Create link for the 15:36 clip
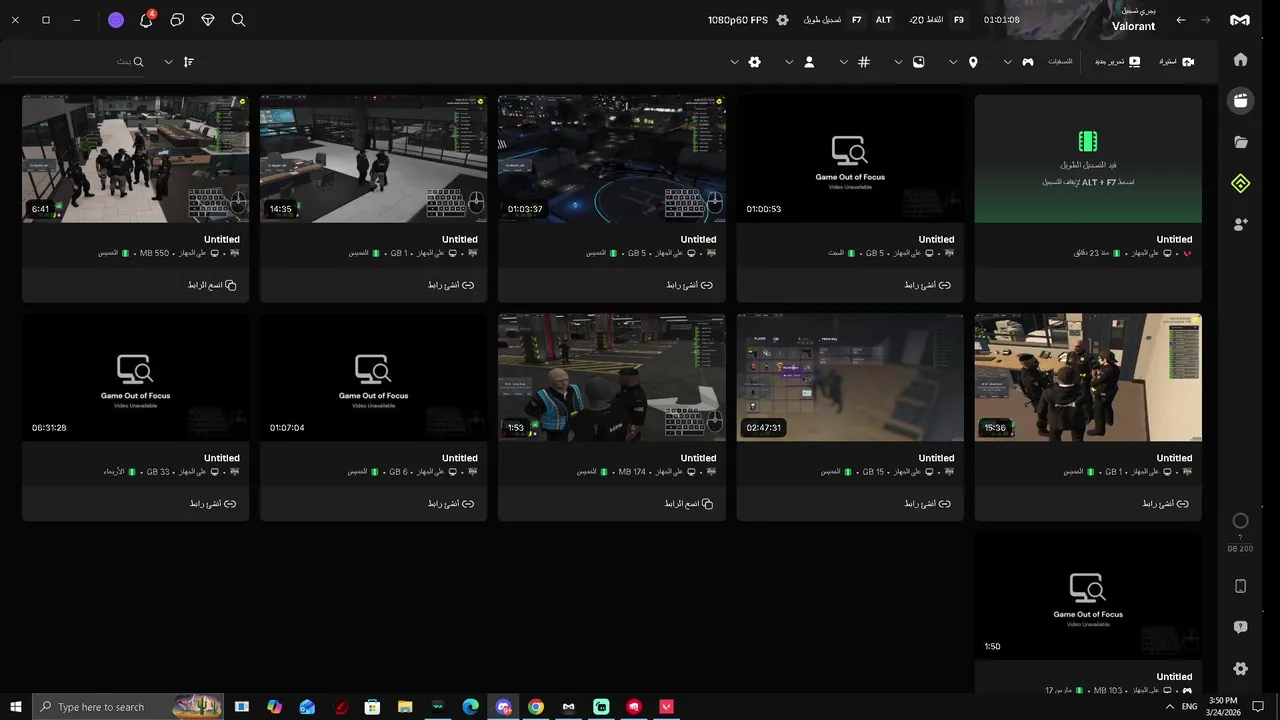Viewport: 1280px width, 720px height. coord(1166,504)
